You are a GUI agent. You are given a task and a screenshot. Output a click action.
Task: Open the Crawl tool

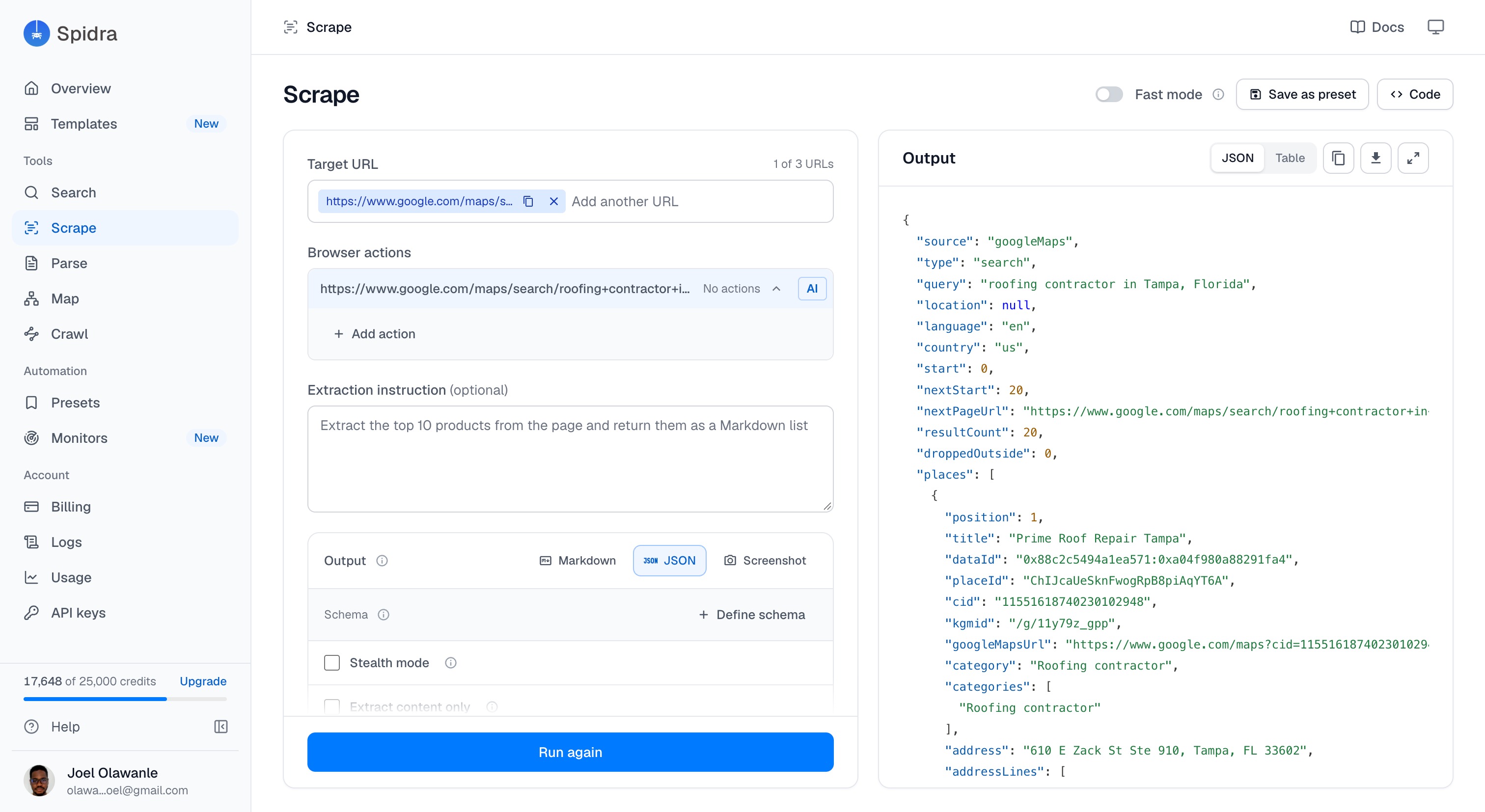(125, 334)
